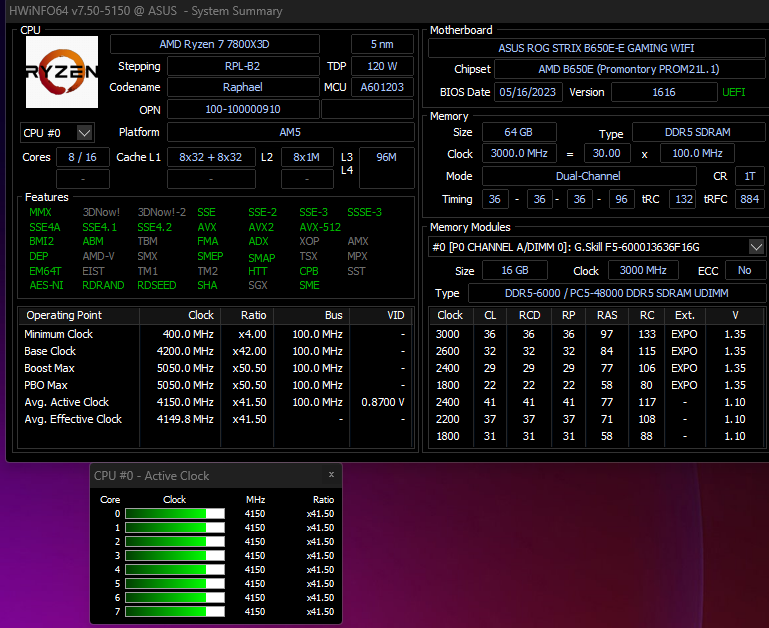Click the 64 GB memory size field

(519, 132)
